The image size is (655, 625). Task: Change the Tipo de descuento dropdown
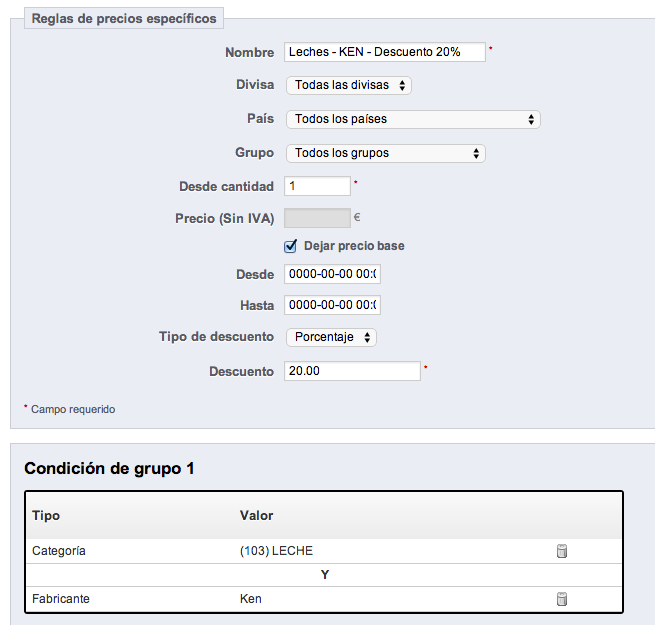331,338
